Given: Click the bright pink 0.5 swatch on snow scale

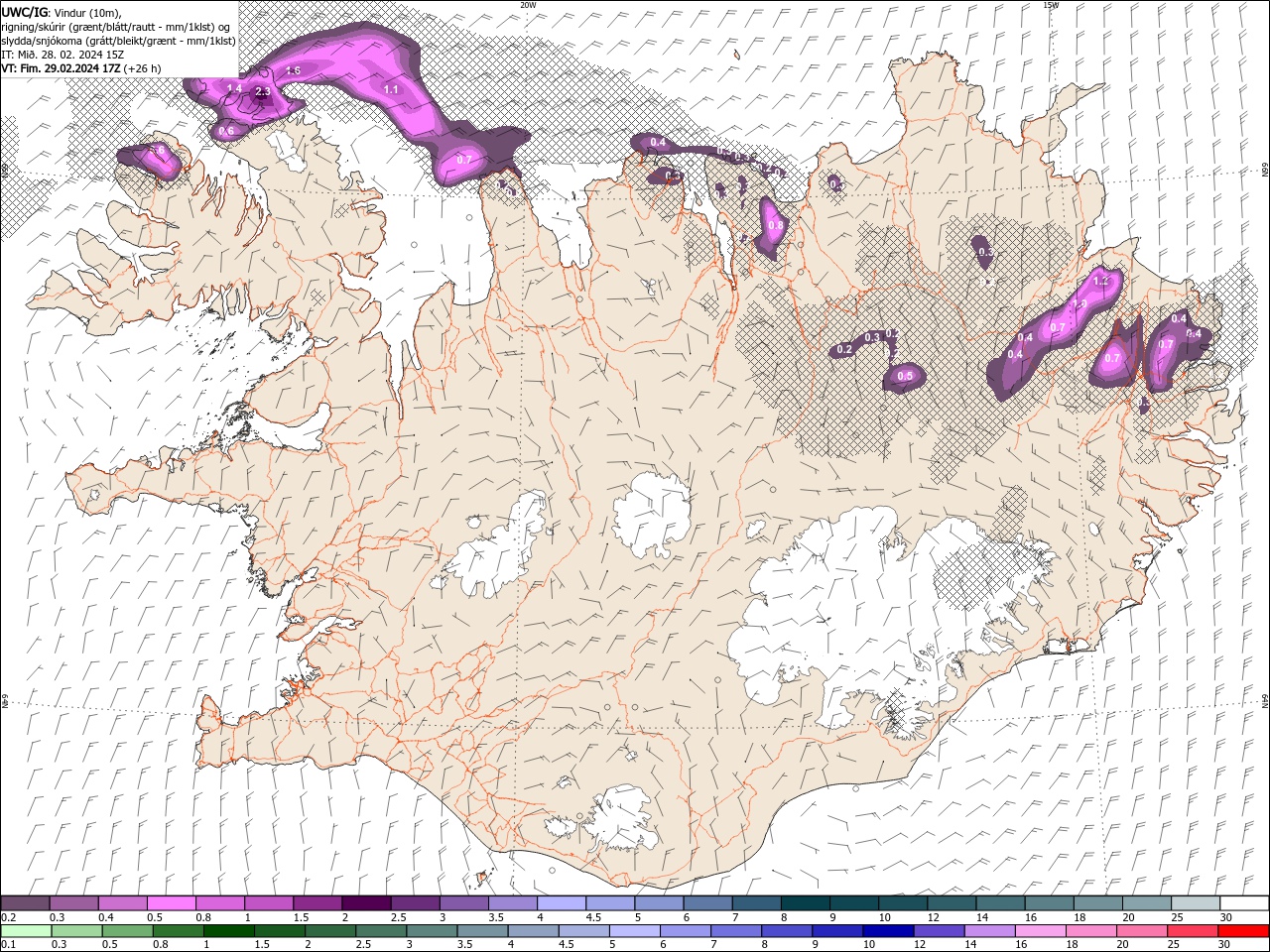Looking at the screenshot, I should click(172, 903).
